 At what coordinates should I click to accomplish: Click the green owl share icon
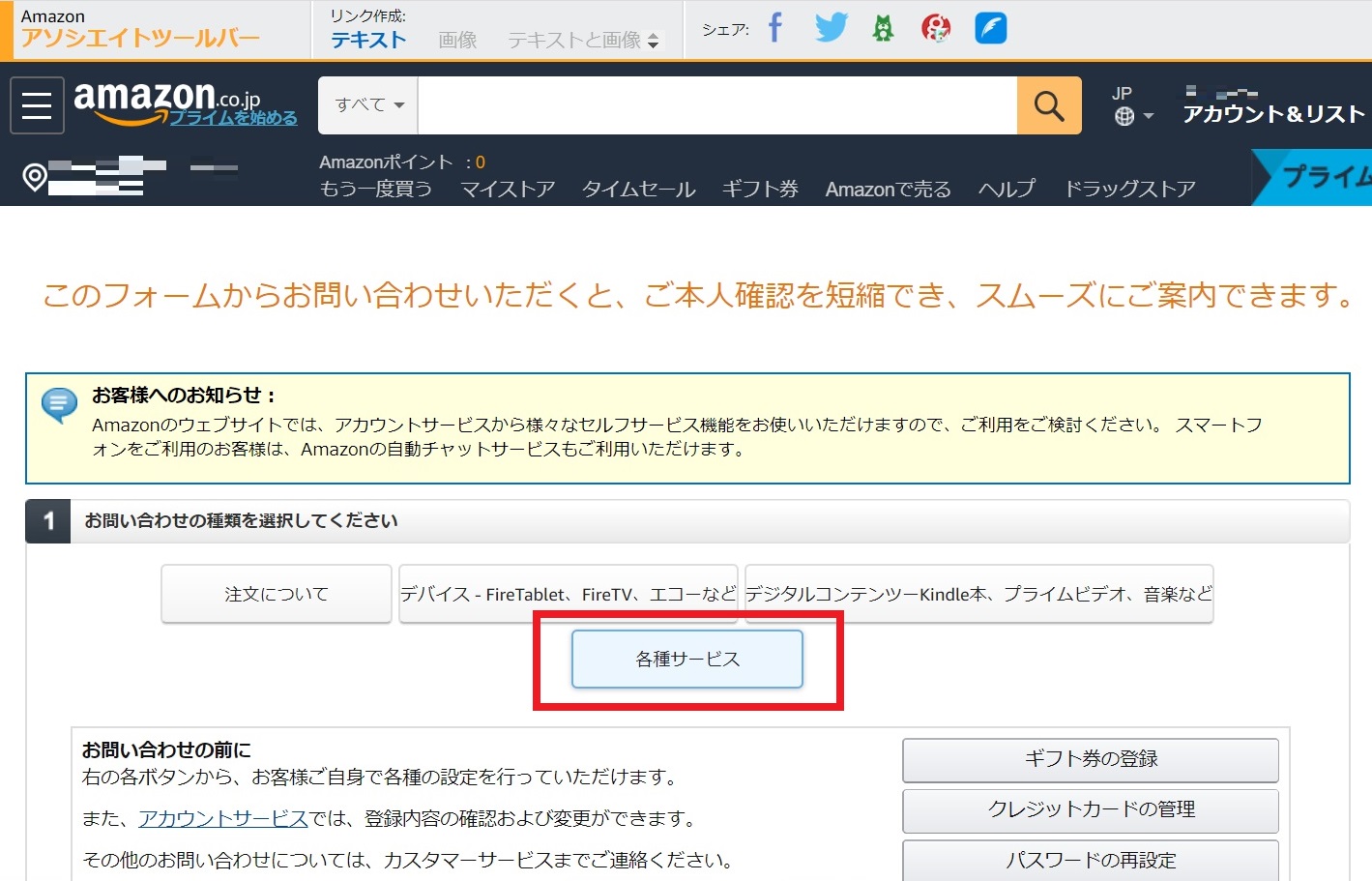coord(883,28)
